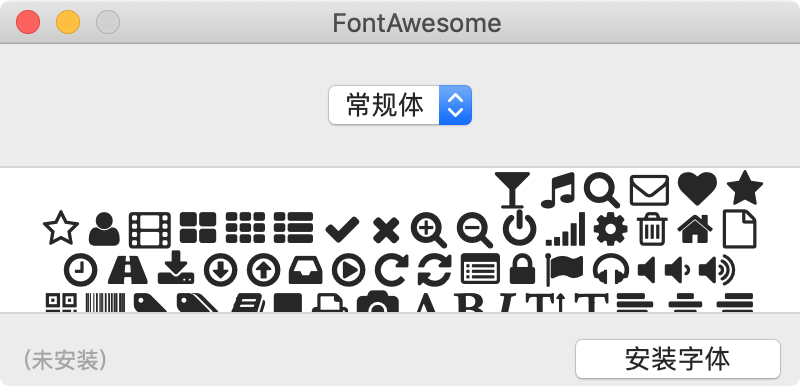The width and height of the screenshot is (800, 386).
Task: Click the blank file document glyph
Action: 739,229
